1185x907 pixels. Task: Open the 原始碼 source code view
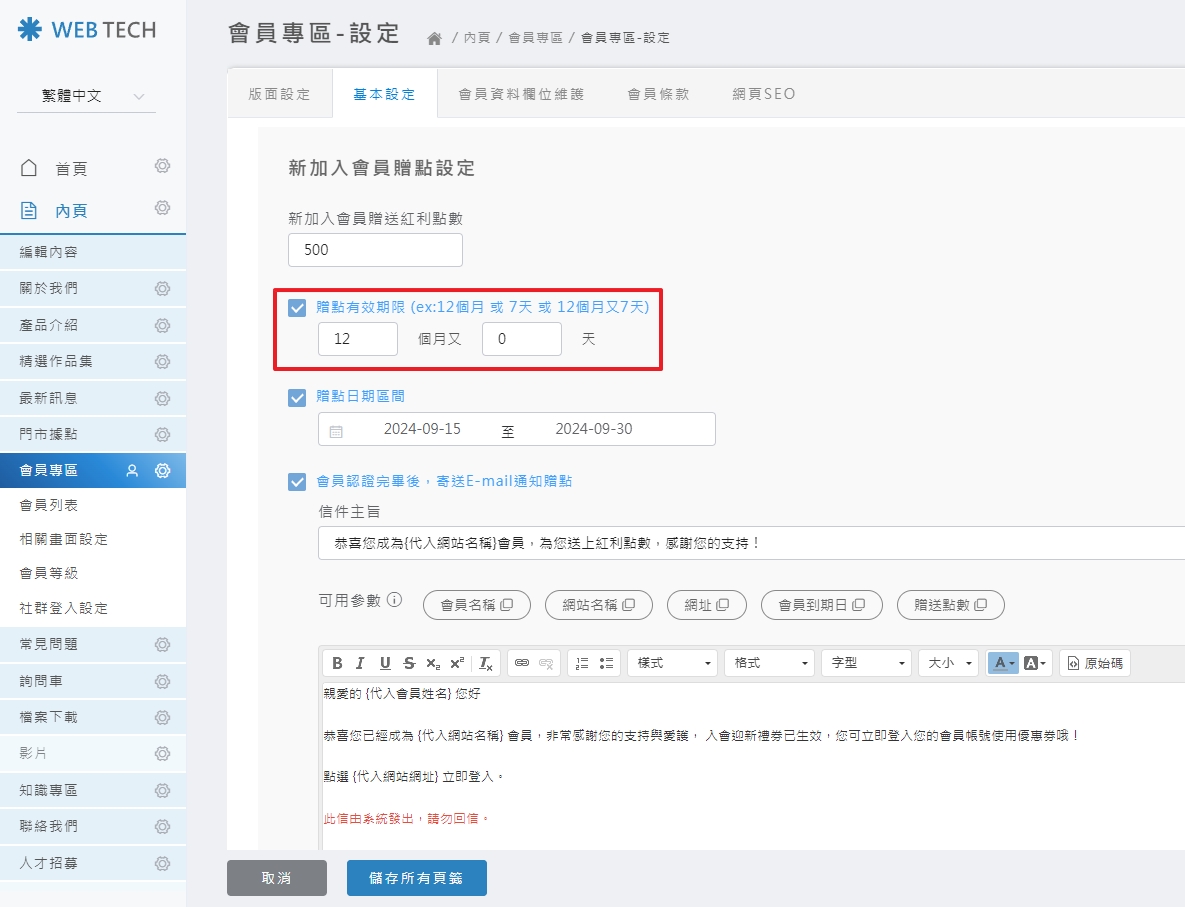(1095, 662)
